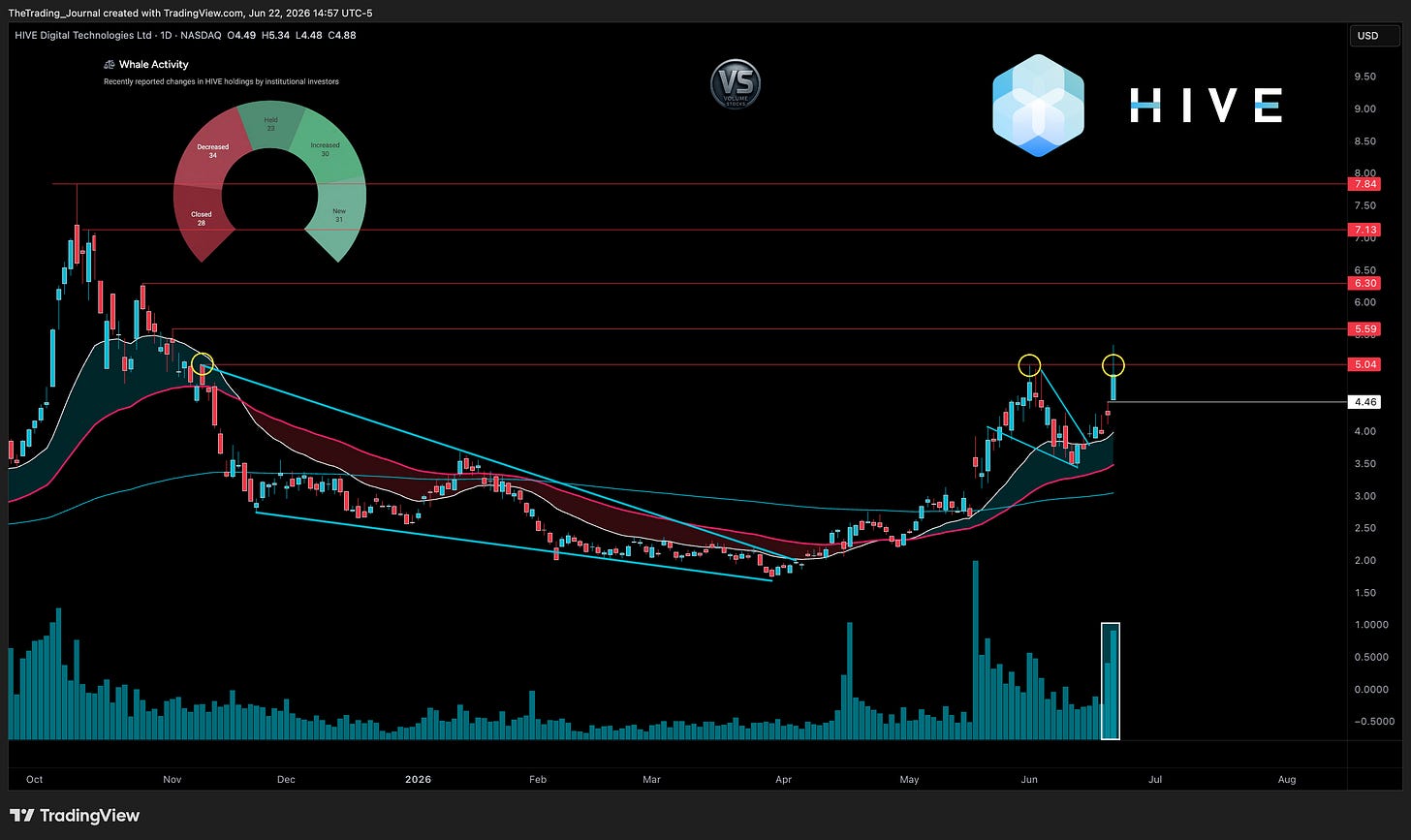Click the 9.00 price axis value
This screenshot has height=840, width=1411.
click(x=1364, y=109)
